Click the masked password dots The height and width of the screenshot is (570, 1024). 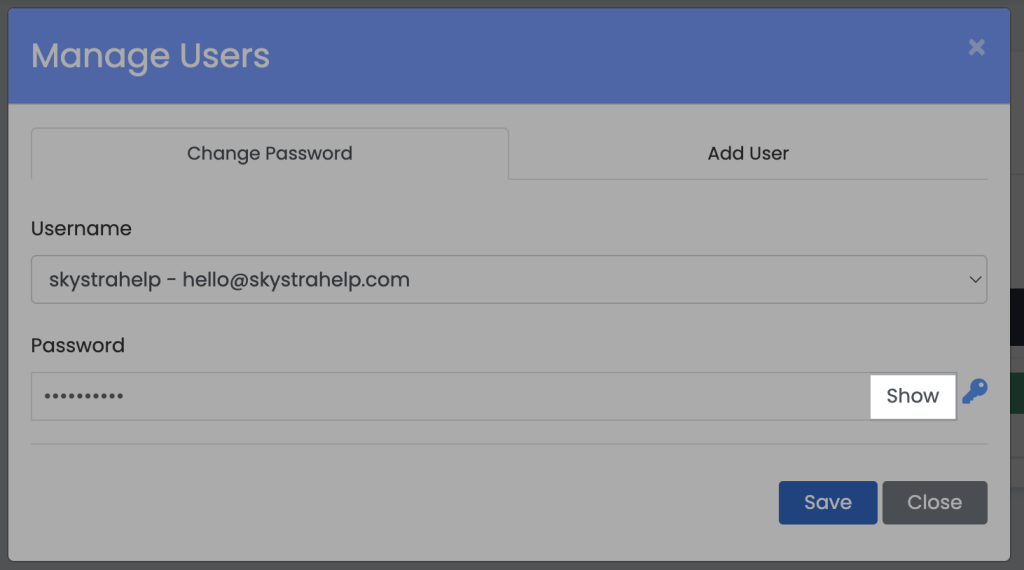[84, 397]
